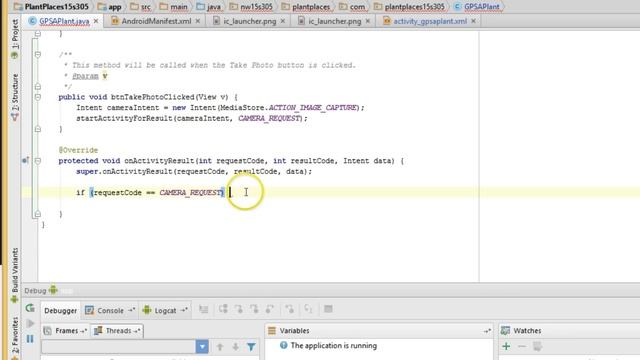Add a new watch with plus icon
This screenshot has height=360, width=640.
coord(506,347)
